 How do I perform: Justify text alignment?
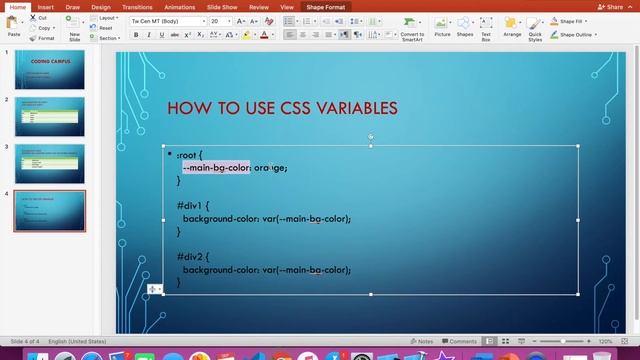328,35
